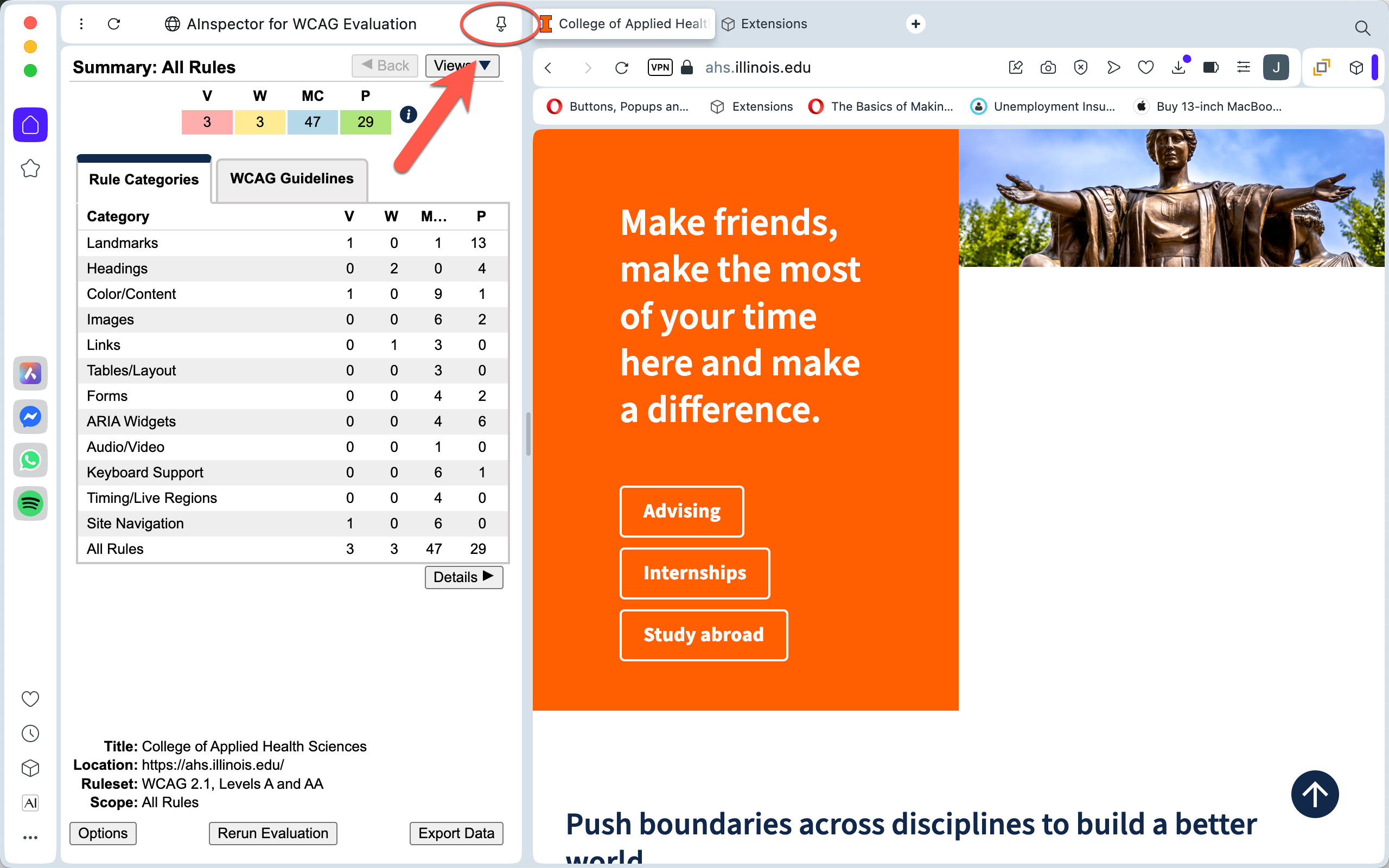The image size is (1389, 868).
Task: Click the snapshot camera icon
Action: click(1048, 68)
